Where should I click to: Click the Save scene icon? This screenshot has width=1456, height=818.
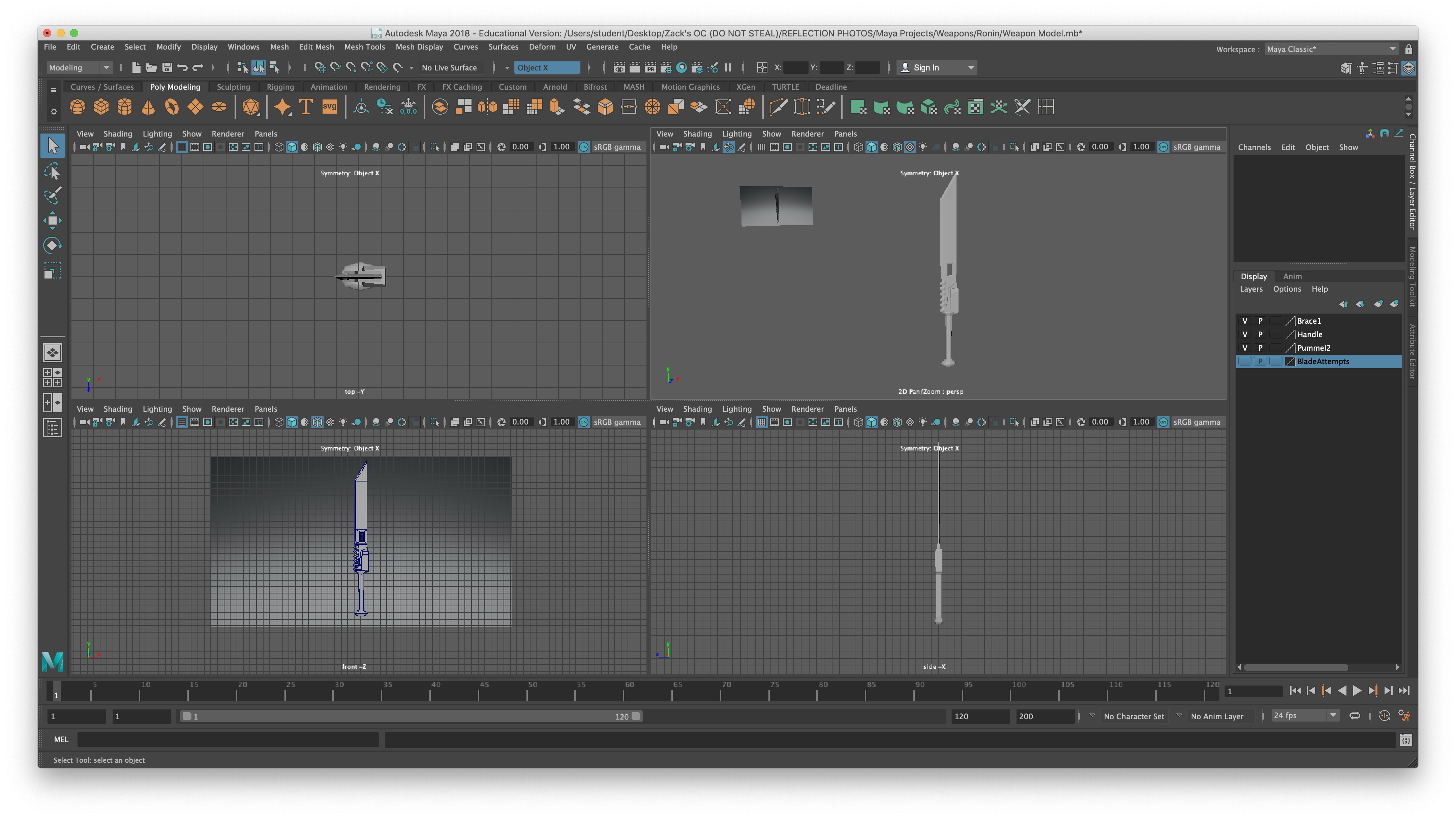click(x=167, y=68)
